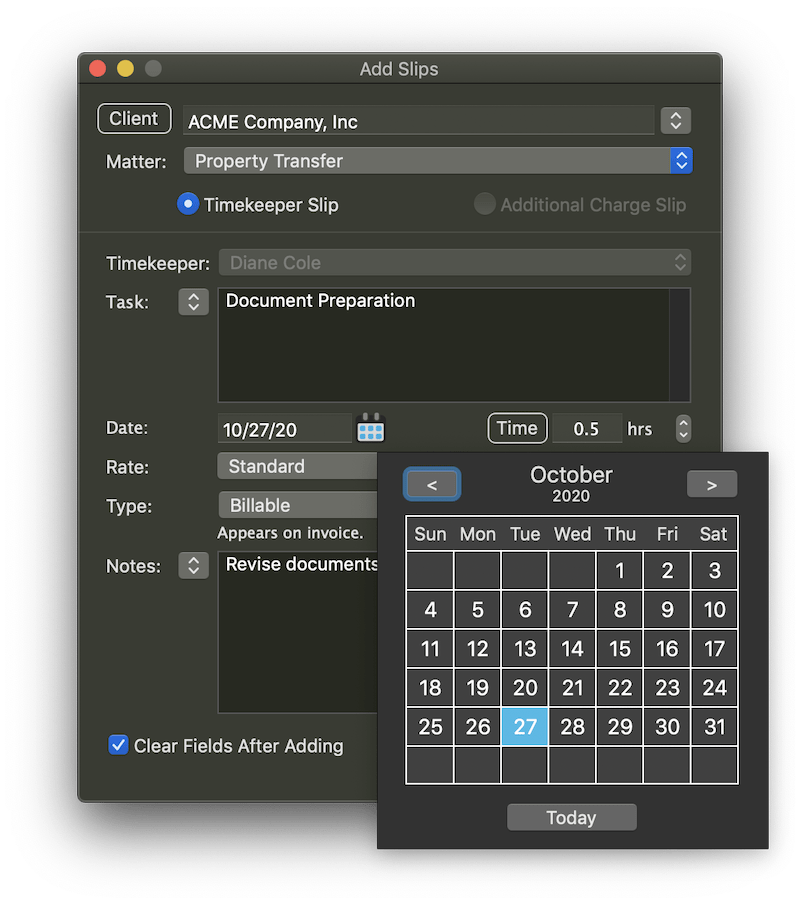800x905 pixels.
Task: Select October 25 in calendar
Action: [430, 727]
